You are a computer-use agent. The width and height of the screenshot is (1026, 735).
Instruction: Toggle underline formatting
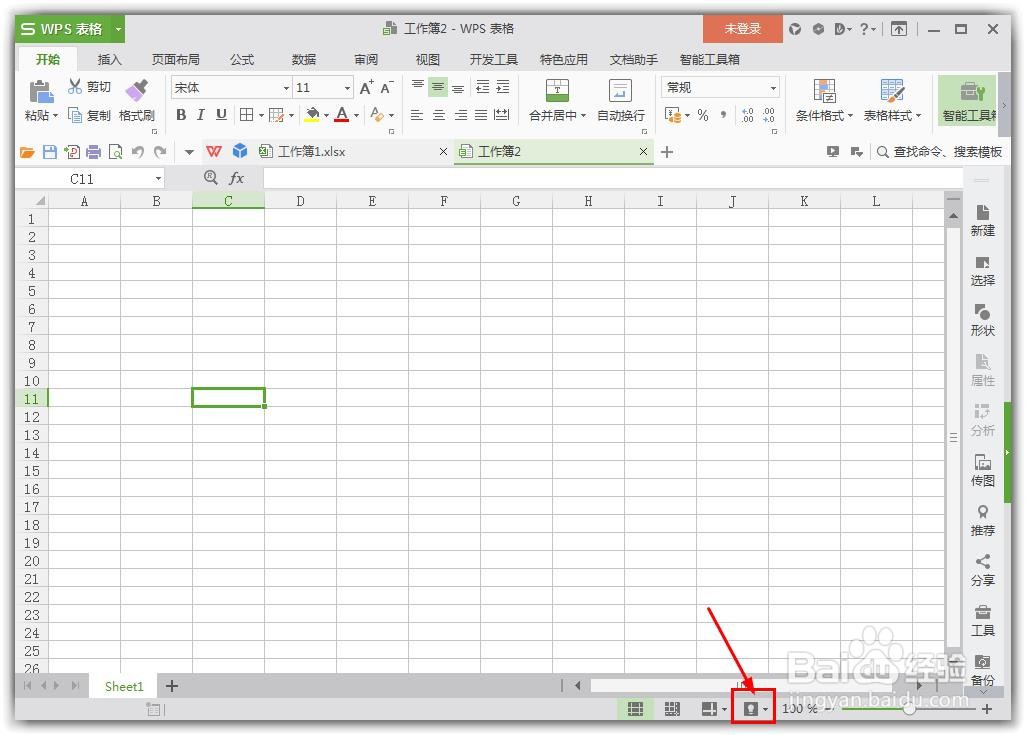(220, 115)
